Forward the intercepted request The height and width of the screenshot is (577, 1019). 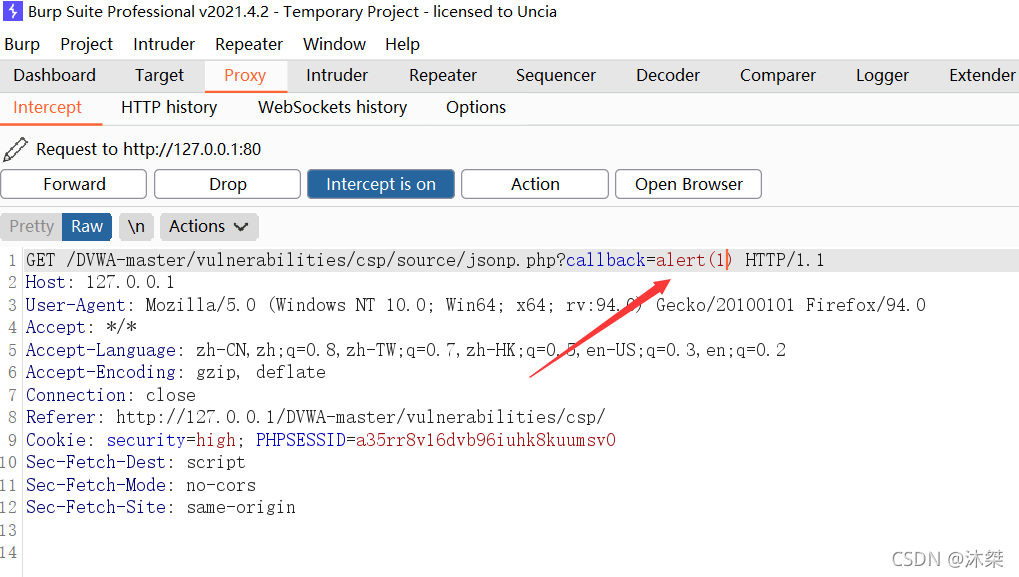coord(74,185)
